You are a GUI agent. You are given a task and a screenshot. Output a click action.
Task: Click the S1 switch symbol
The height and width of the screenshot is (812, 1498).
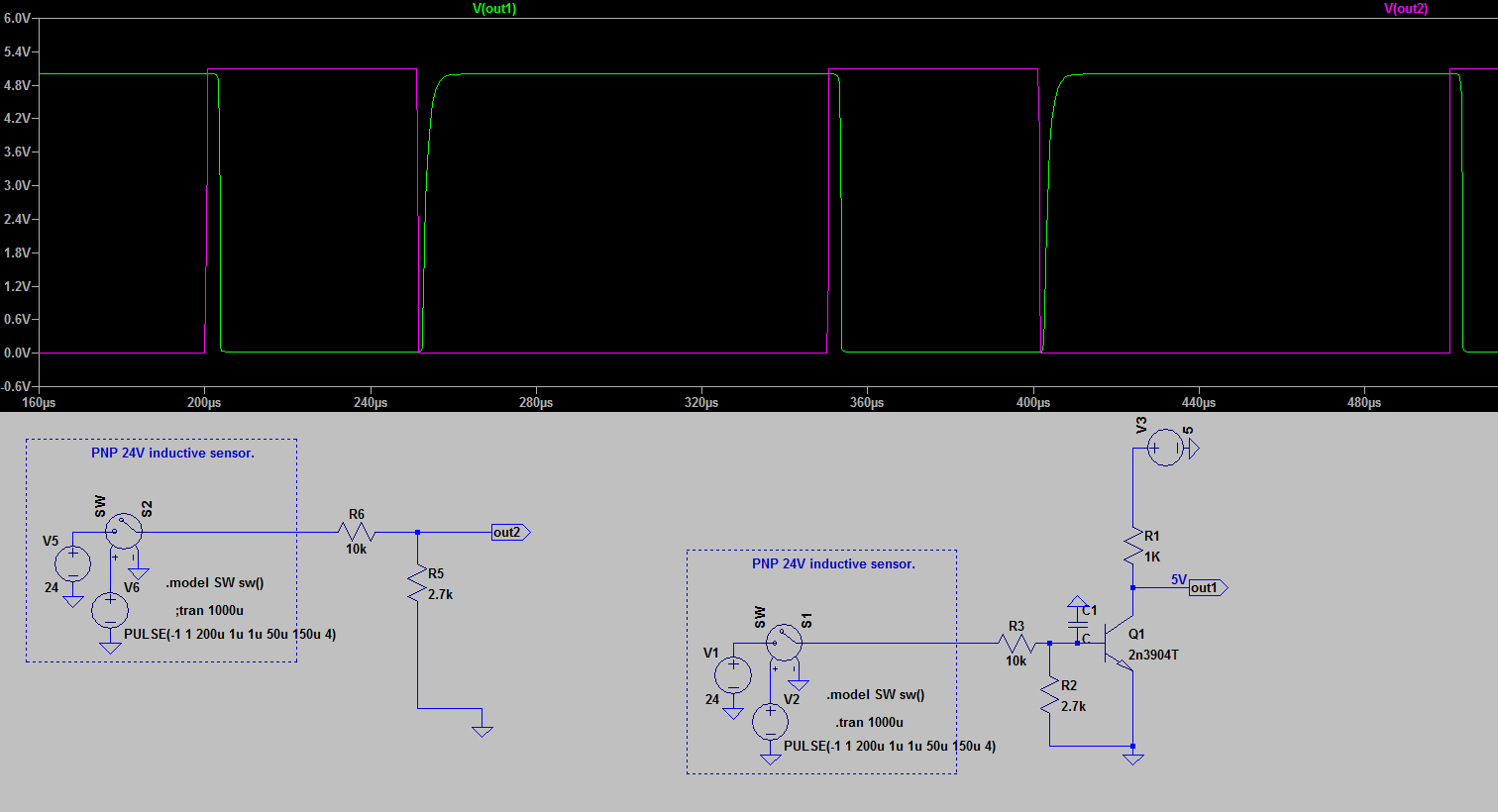pos(785,642)
